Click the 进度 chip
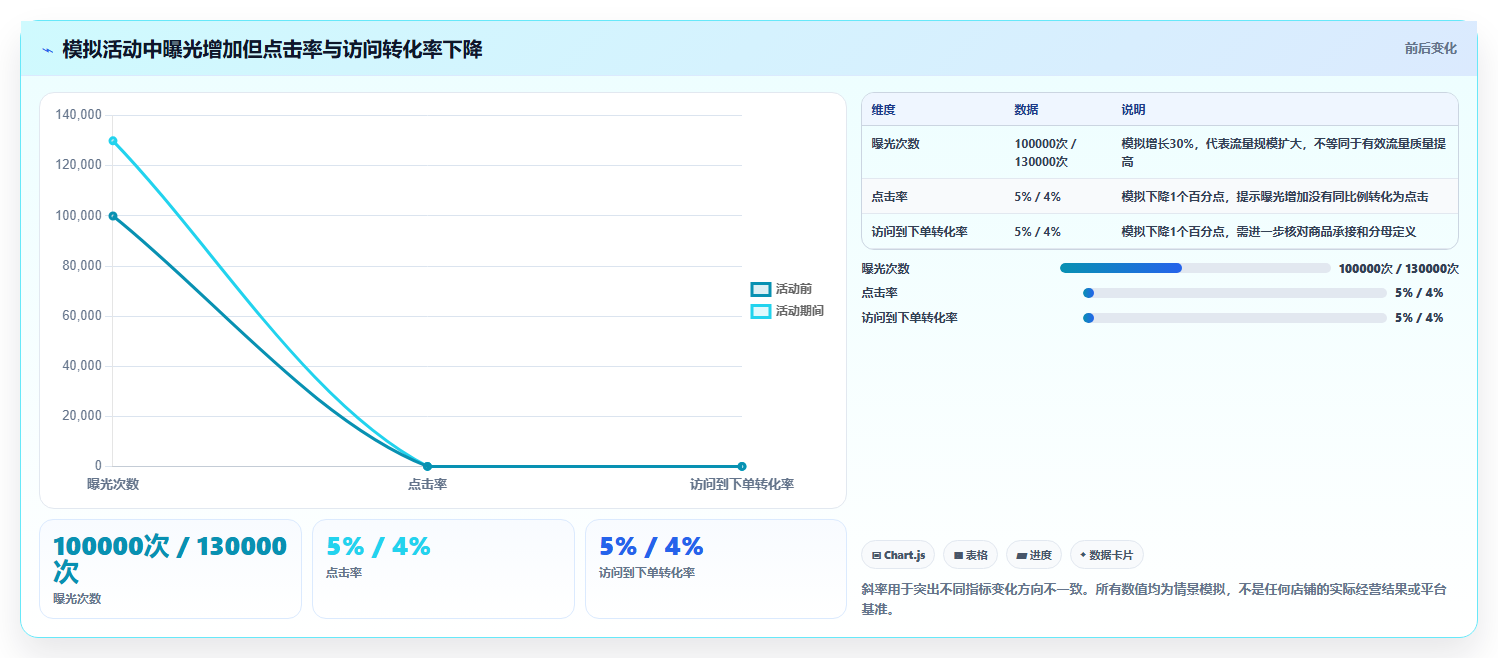 1034,555
